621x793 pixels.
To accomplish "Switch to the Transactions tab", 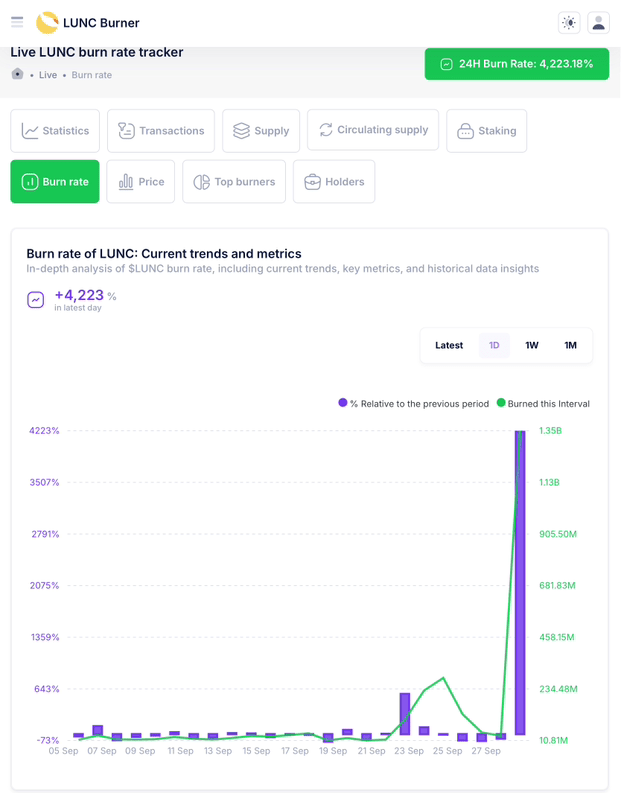I will [161, 130].
